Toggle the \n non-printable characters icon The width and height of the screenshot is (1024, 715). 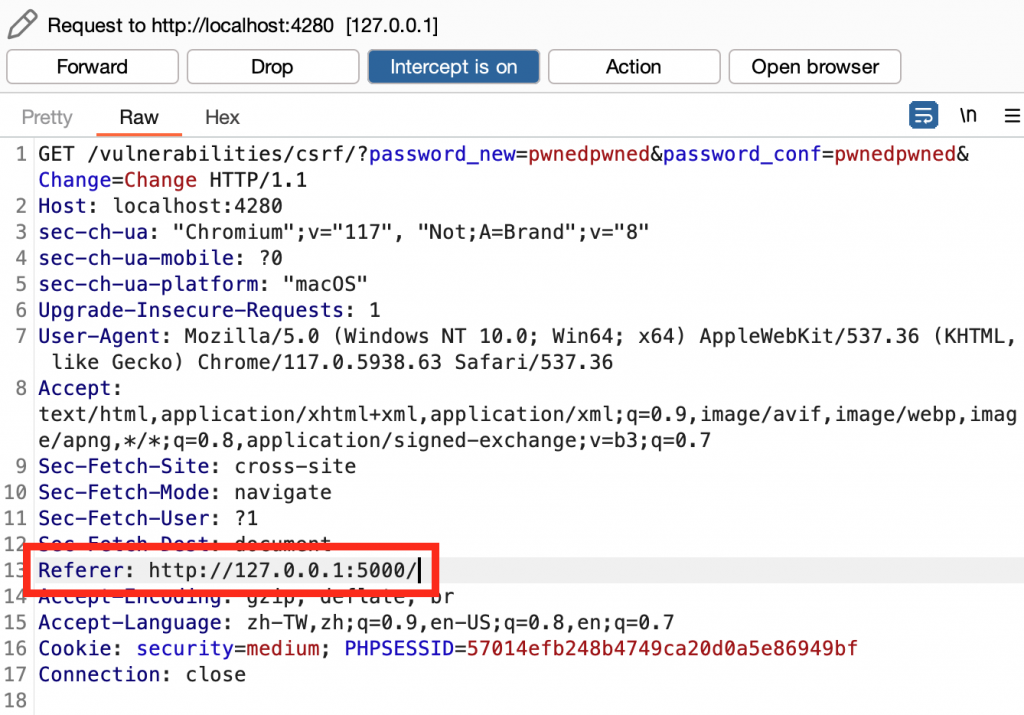tap(968, 116)
